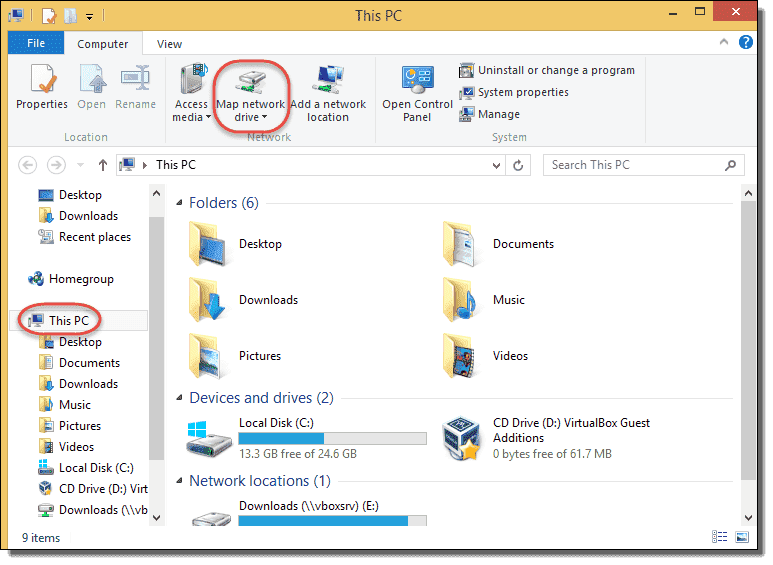Open Control Panel from the ribbon
The height and width of the screenshot is (565, 773).
coord(417,94)
